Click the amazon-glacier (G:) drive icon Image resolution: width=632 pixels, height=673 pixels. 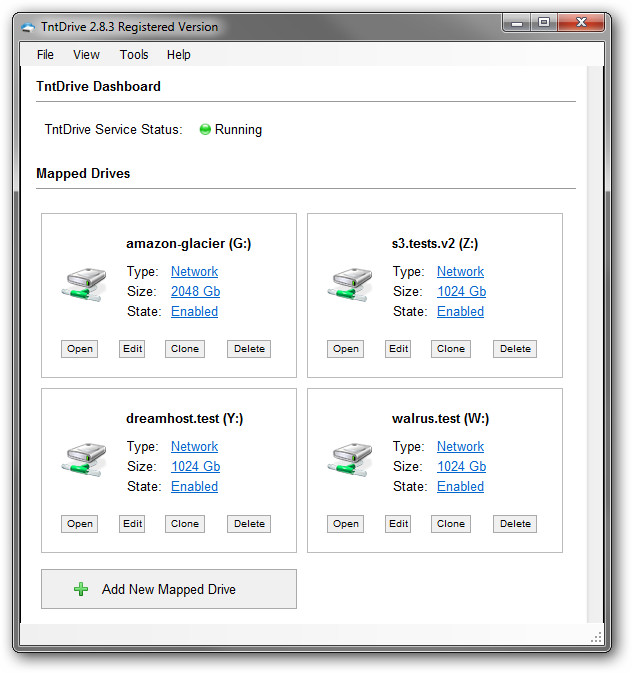(84, 284)
